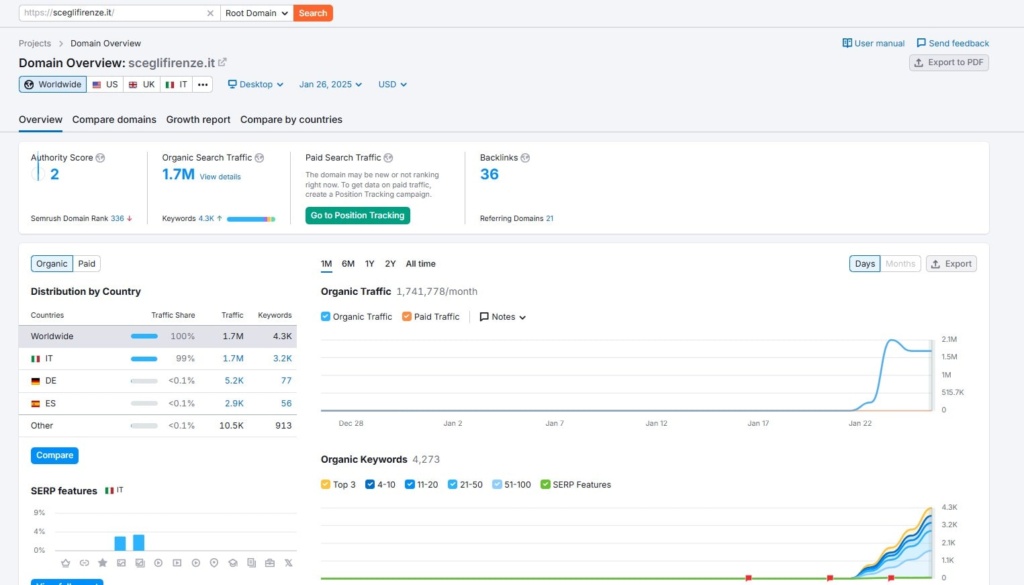Image resolution: width=1024 pixels, height=585 pixels.
Task: Select the stacked image pack icon in SERP features
Action: click(140, 563)
